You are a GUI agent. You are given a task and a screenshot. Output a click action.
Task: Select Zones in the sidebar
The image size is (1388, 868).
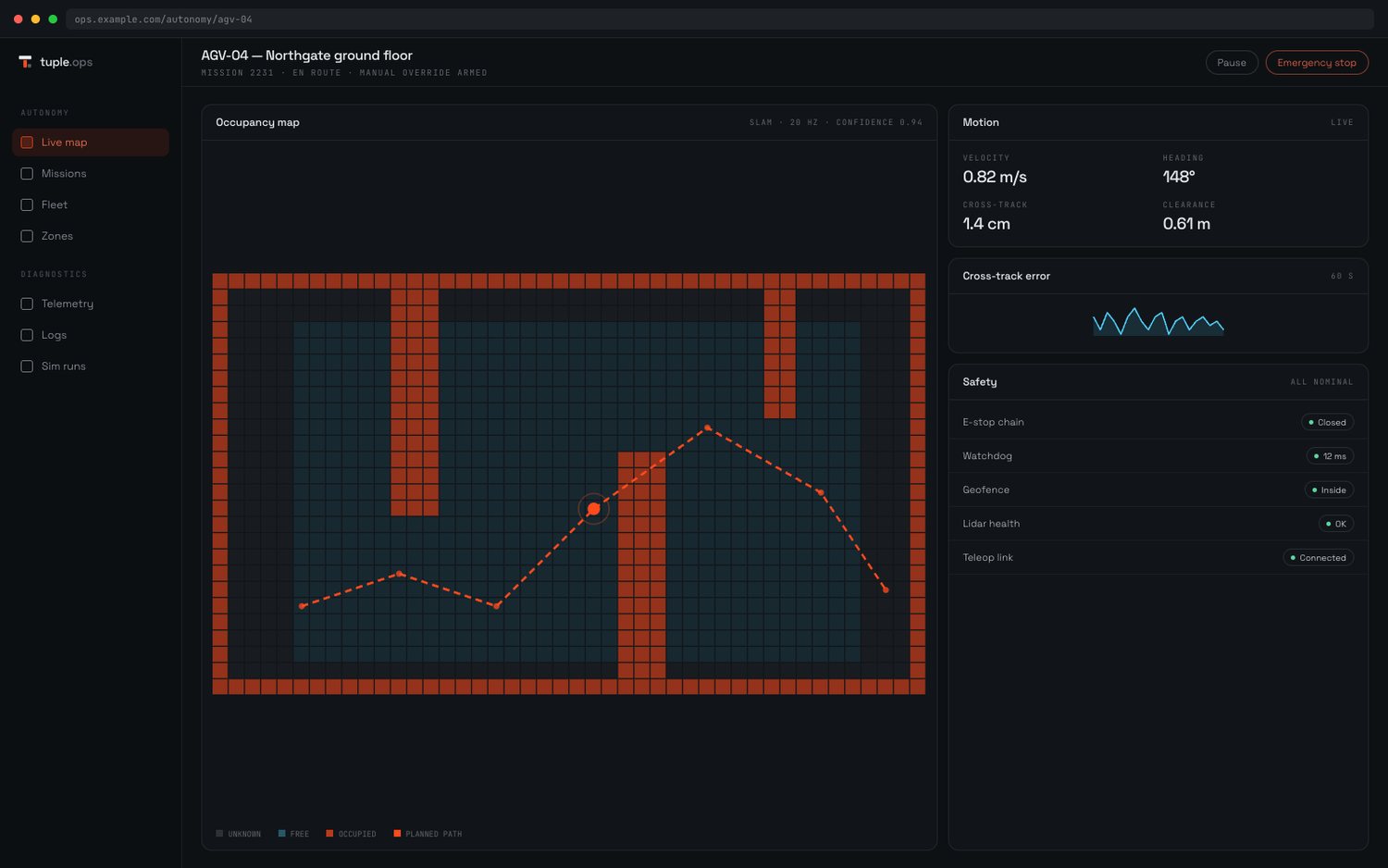pos(91,236)
